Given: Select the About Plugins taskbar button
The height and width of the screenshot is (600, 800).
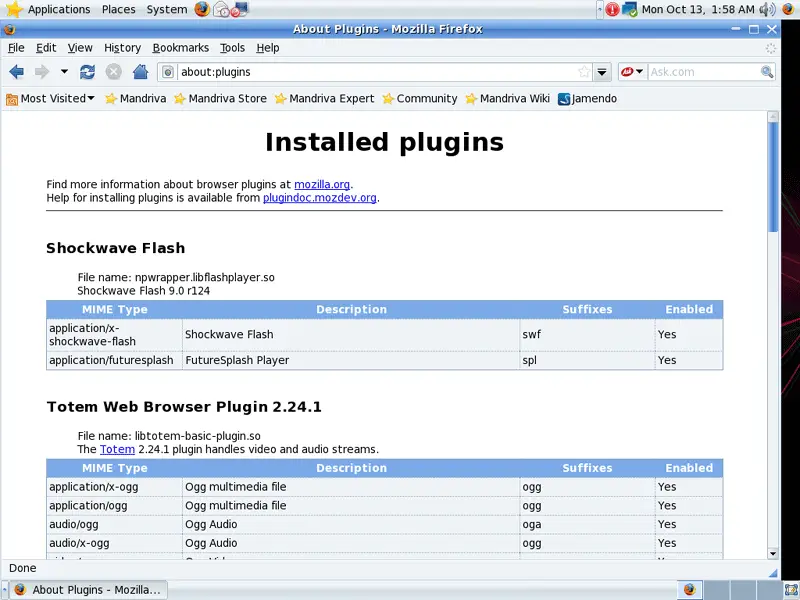Looking at the screenshot, I should [89, 590].
